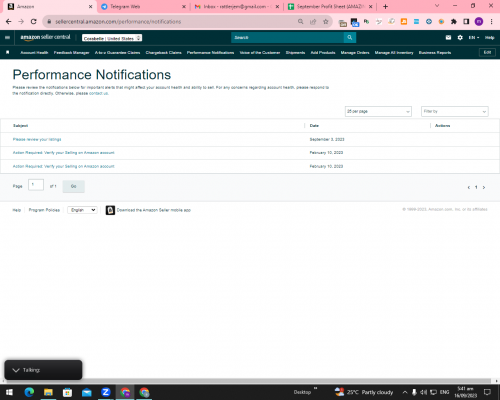Screen dimensions: 500x400
Task: Click the Help link in header
Action: [x=489, y=38]
